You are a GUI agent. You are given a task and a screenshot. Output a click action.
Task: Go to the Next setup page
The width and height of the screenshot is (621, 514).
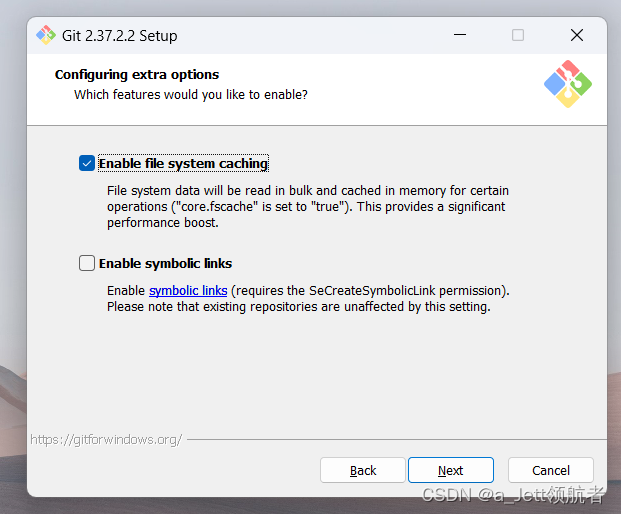pos(451,470)
